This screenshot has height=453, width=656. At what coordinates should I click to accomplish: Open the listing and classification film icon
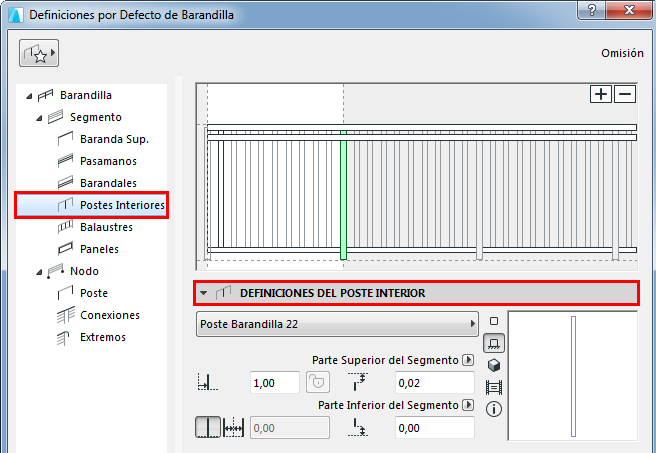point(494,387)
